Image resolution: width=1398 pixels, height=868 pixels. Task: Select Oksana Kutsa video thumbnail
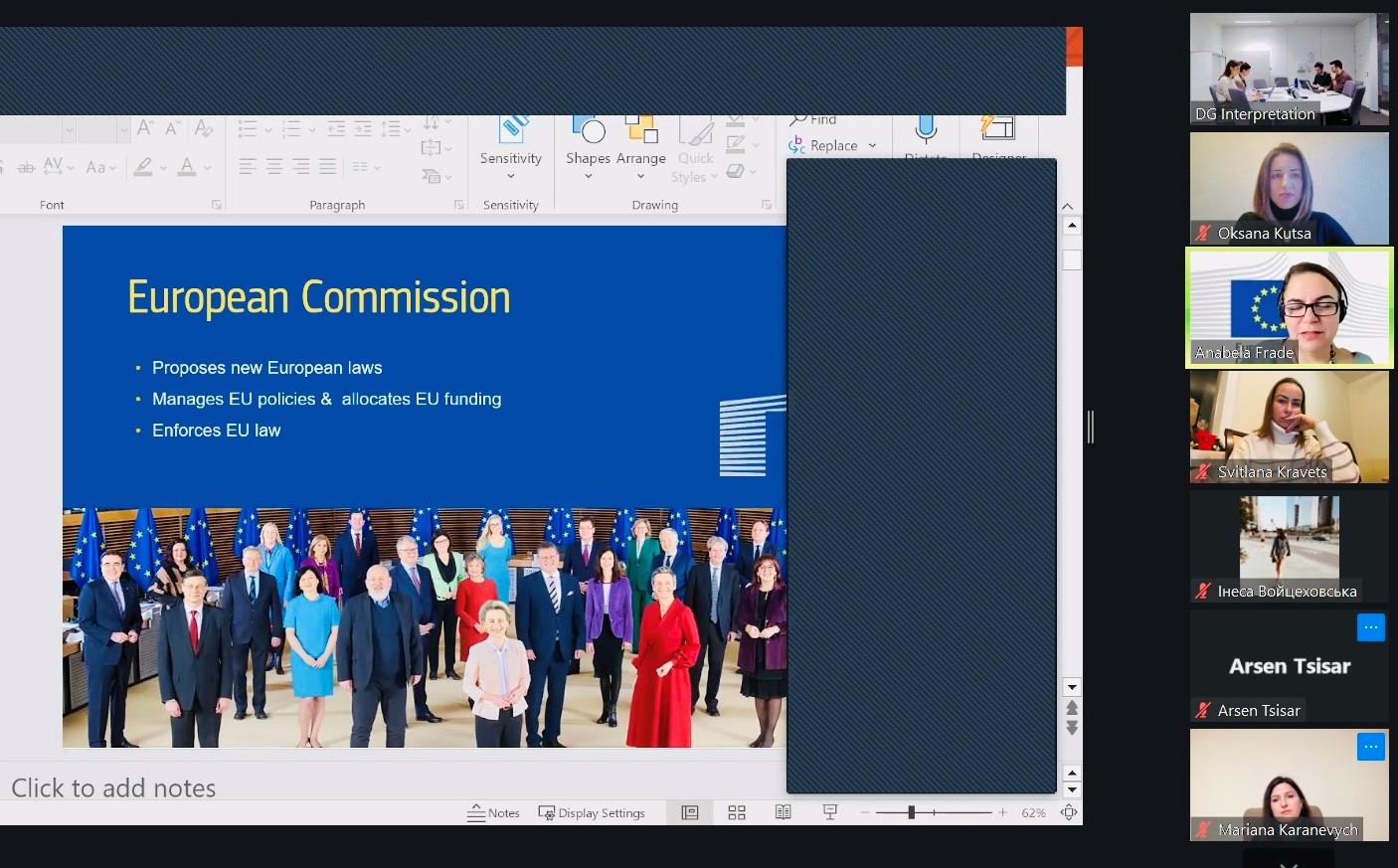pyautogui.click(x=1289, y=188)
